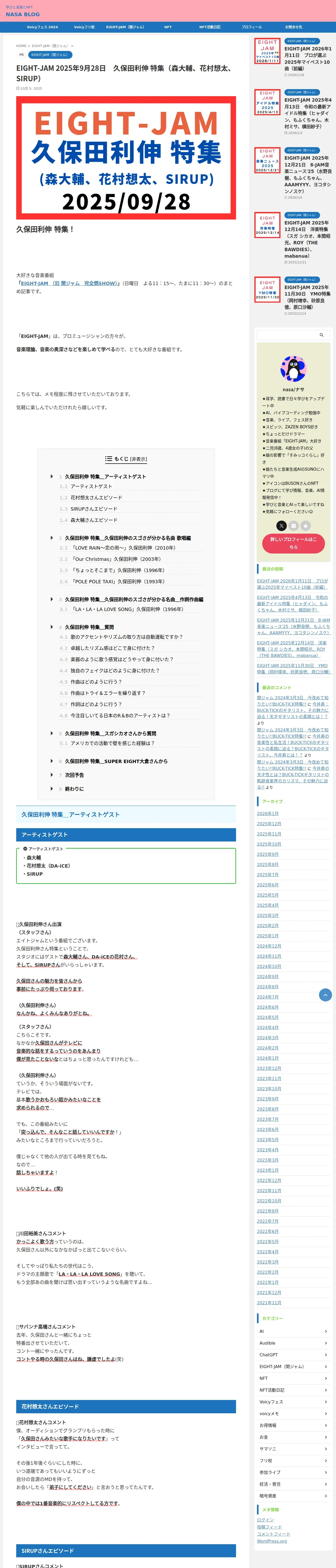Image resolution: width=336 pixels, height=1568 pixels.
Task: Open thumbnail for YMO特集 2025/11/30 post
Action: point(268,290)
